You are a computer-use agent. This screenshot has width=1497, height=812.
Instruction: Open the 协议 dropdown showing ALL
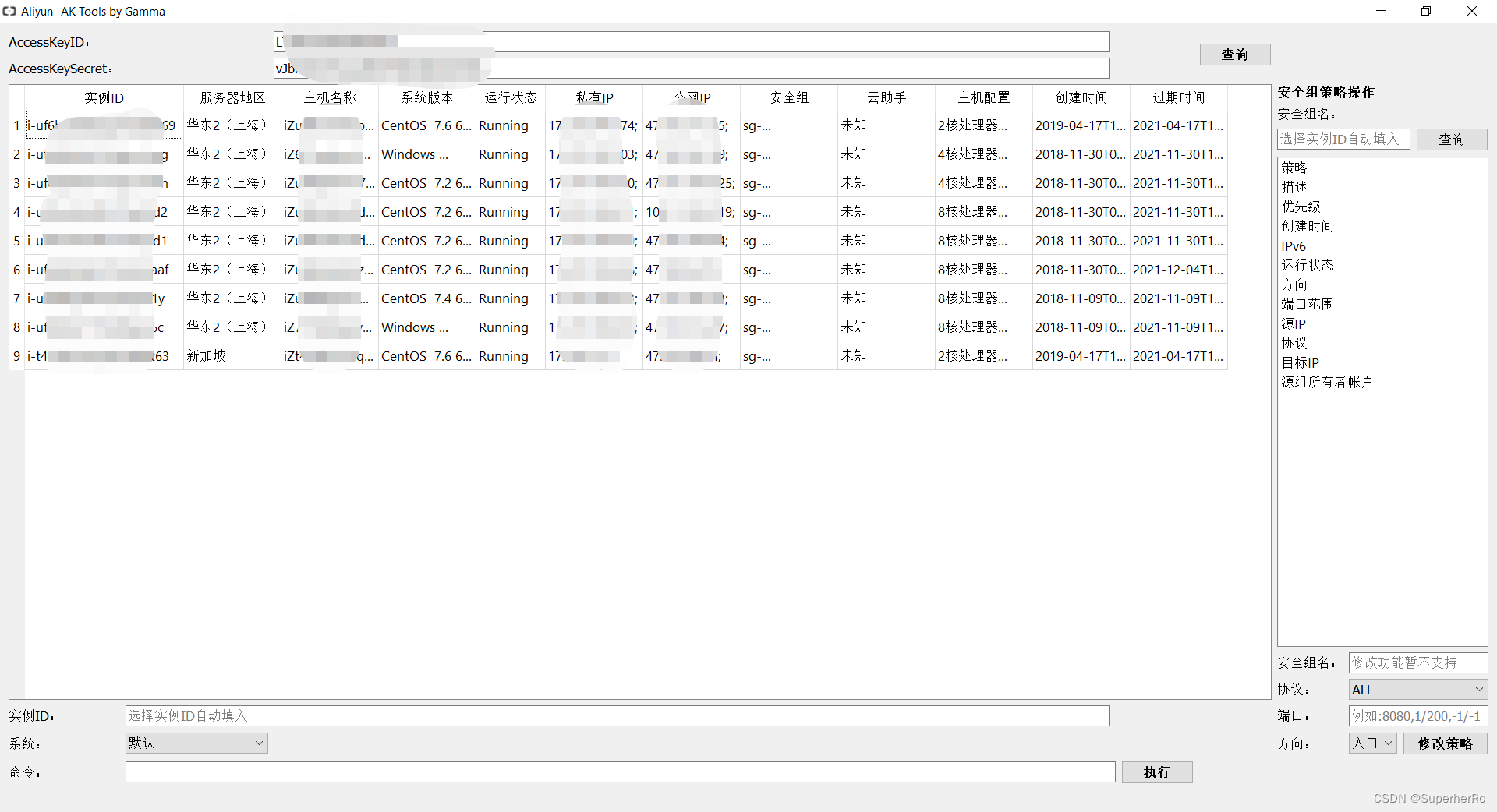(1417, 689)
